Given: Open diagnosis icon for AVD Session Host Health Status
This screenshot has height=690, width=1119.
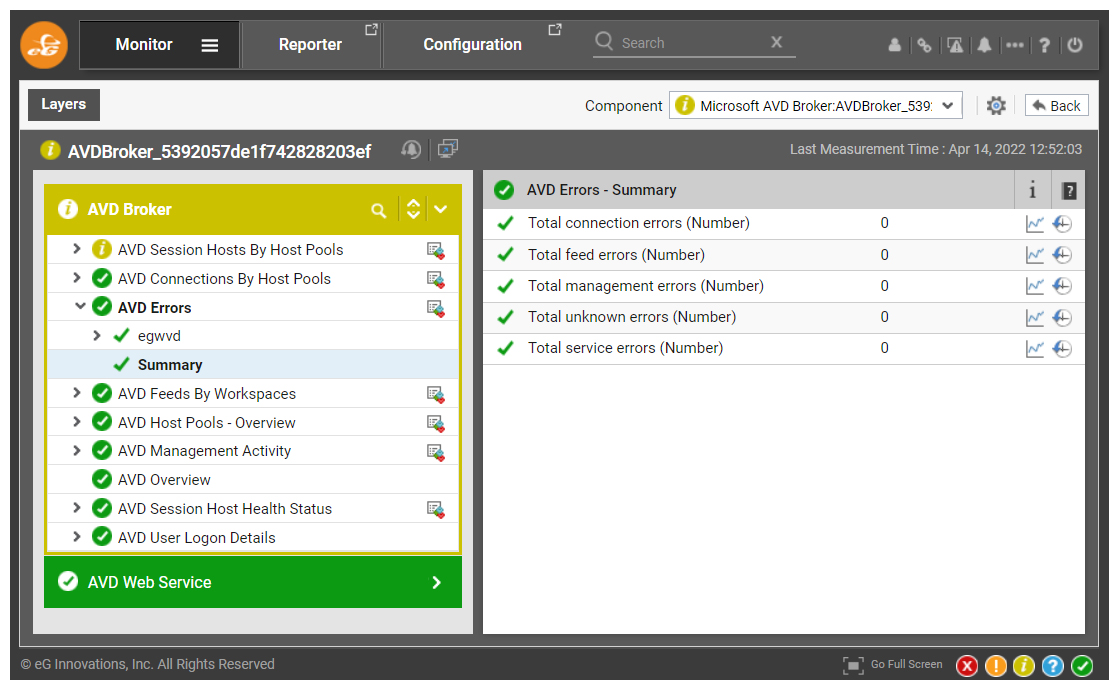Looking at the screenshot, I should click(436, 509).
